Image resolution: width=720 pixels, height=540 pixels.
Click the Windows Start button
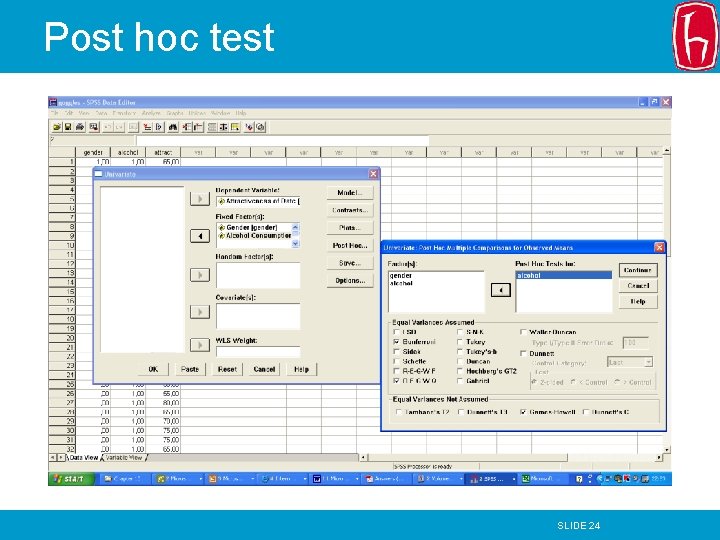point(71,479)
